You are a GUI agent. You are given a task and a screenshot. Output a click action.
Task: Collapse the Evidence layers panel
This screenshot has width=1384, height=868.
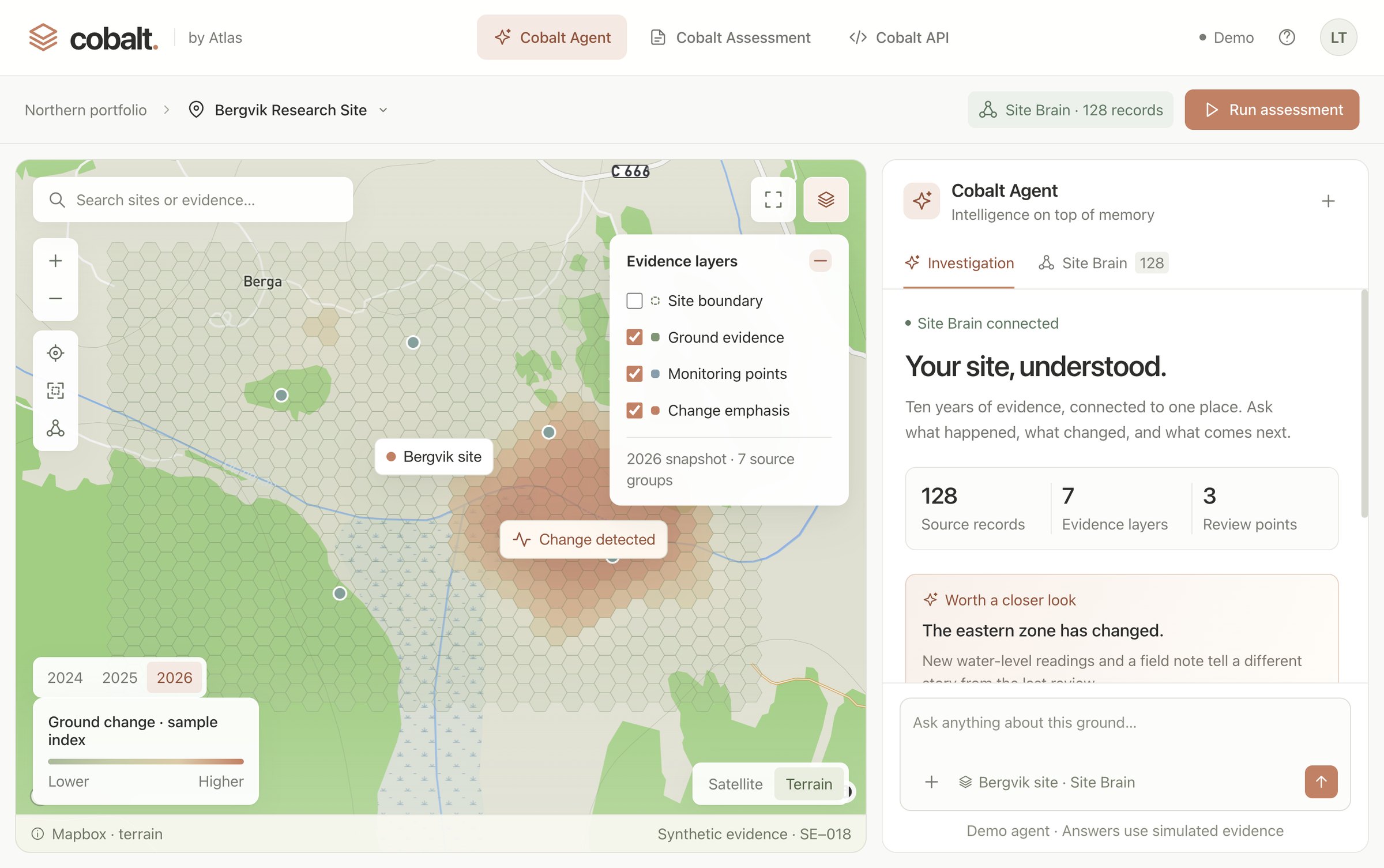click(820, 261)
